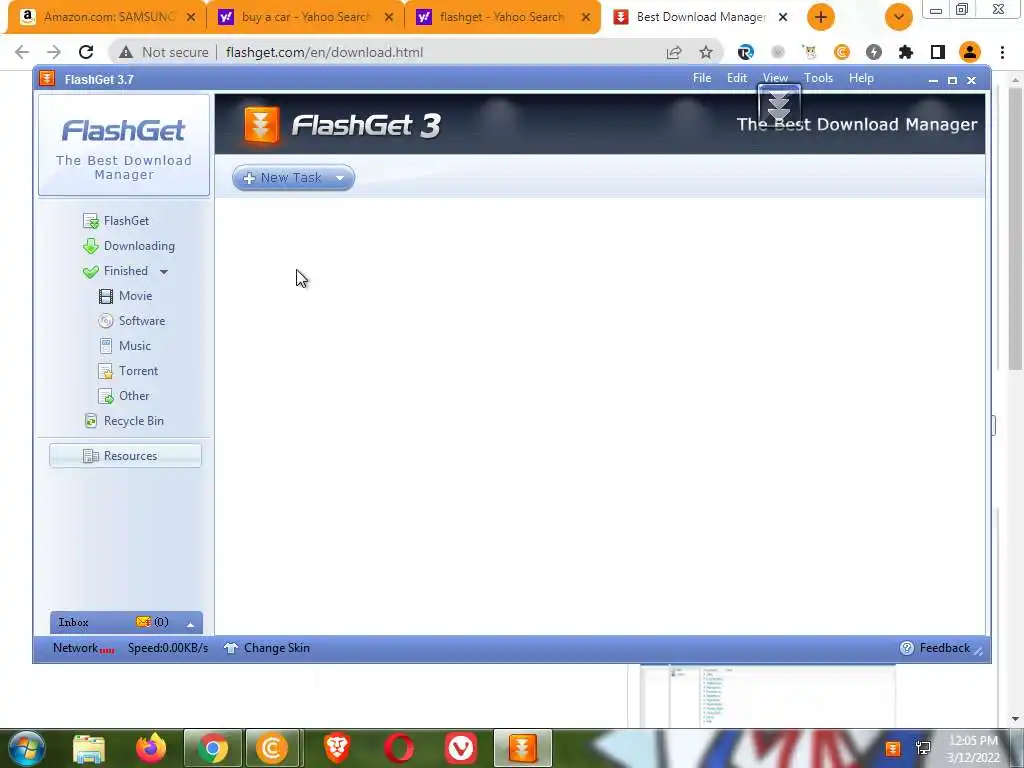Open the File menu in FlashGet

pos(702,78)
